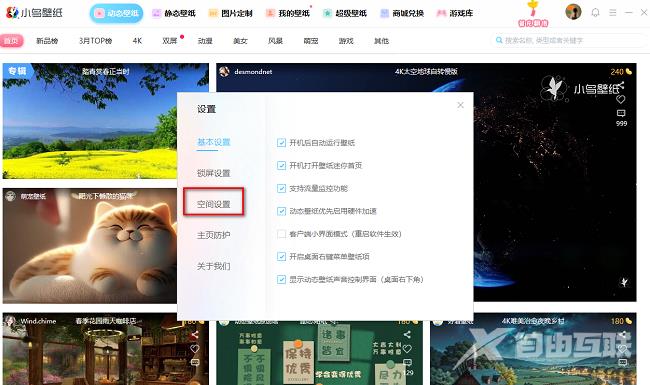
Task: Open 锁屏设置 tab in settings
Action: pos(213,173)
